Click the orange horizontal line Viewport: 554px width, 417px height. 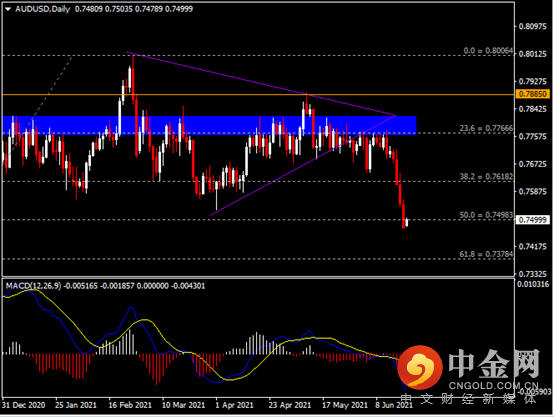(x=258, y=95)
